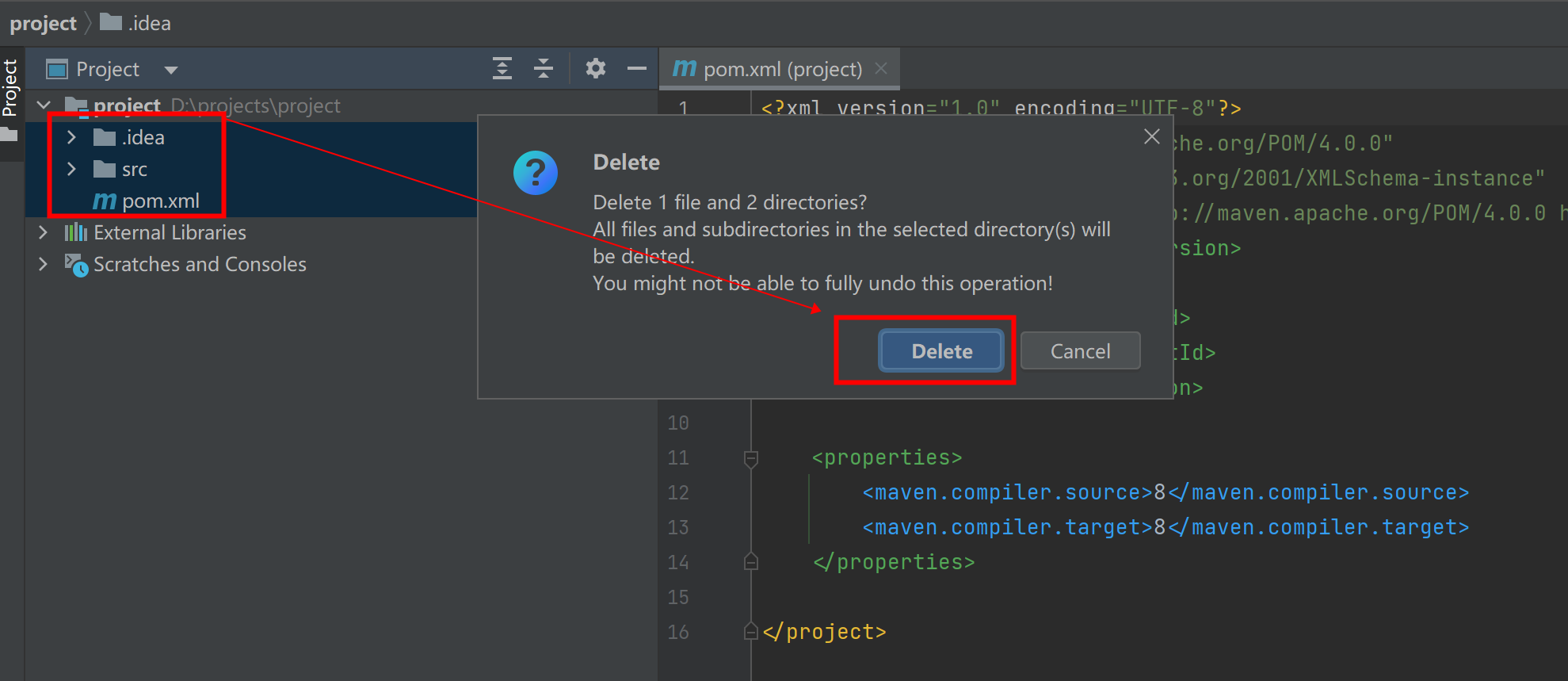Image resolution: width=1568 pixels, height=681 pixels.
Task: Click External Libraries bars icon
Action: tap(76, 232)
